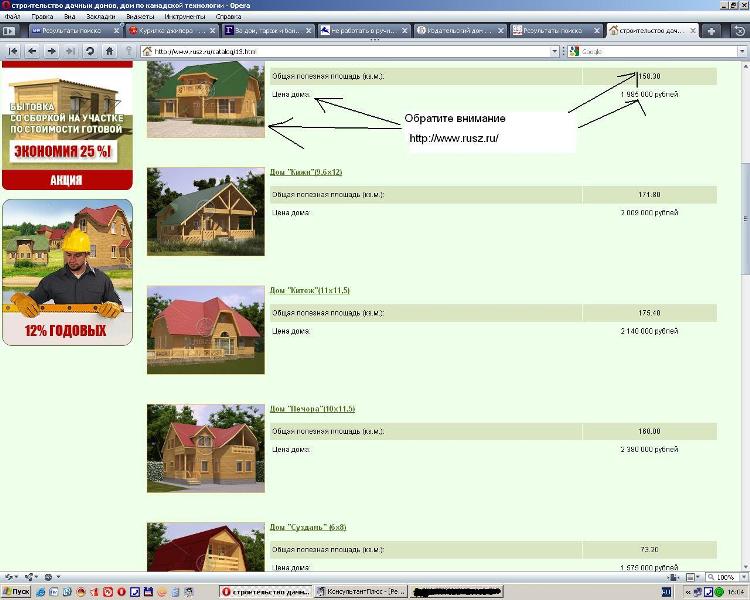Switch to the 'Курятко дни-поро' tab
Image resolution: width=750 pixels, height=600 pixels.
[168, 31]
